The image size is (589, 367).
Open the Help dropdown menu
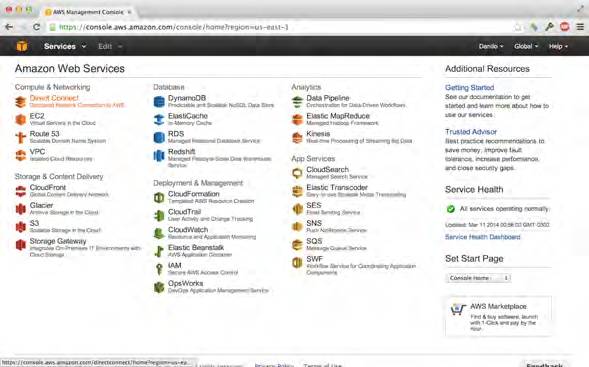coord(558,46)
